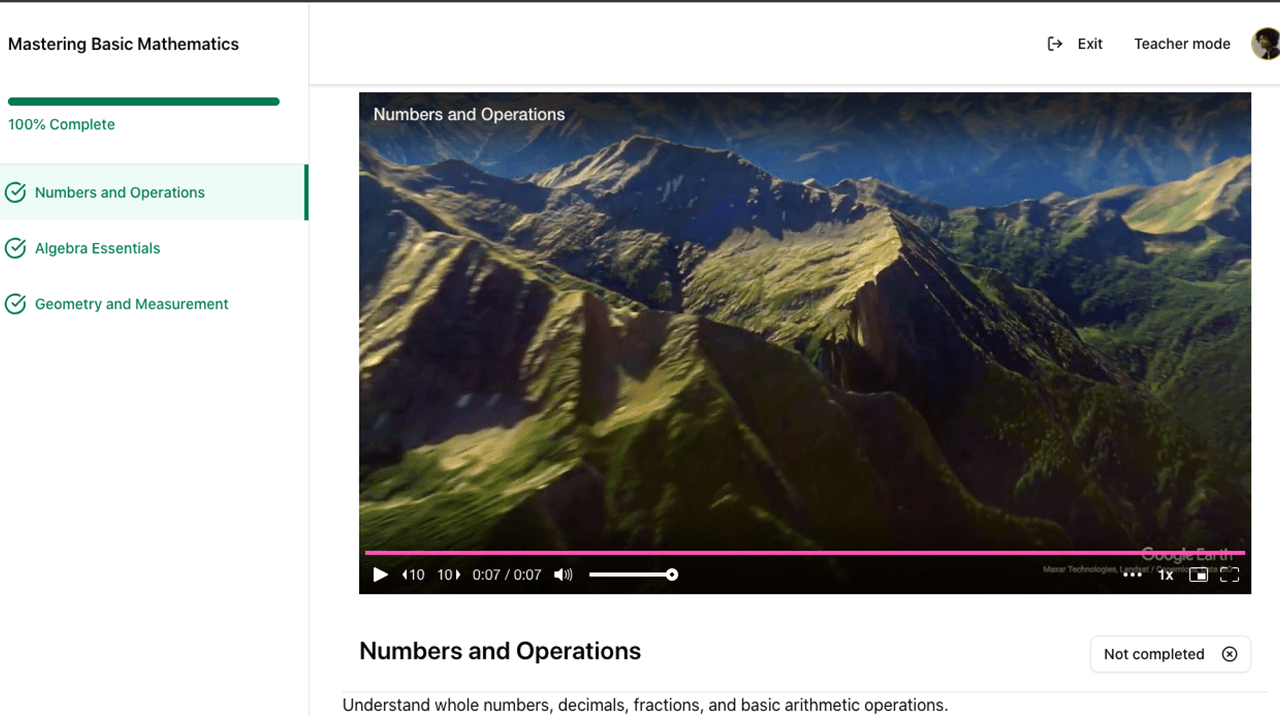The image size is (1280, 720).
Task: Enter fullscreen video mode
Action: tap(1230, 575)
